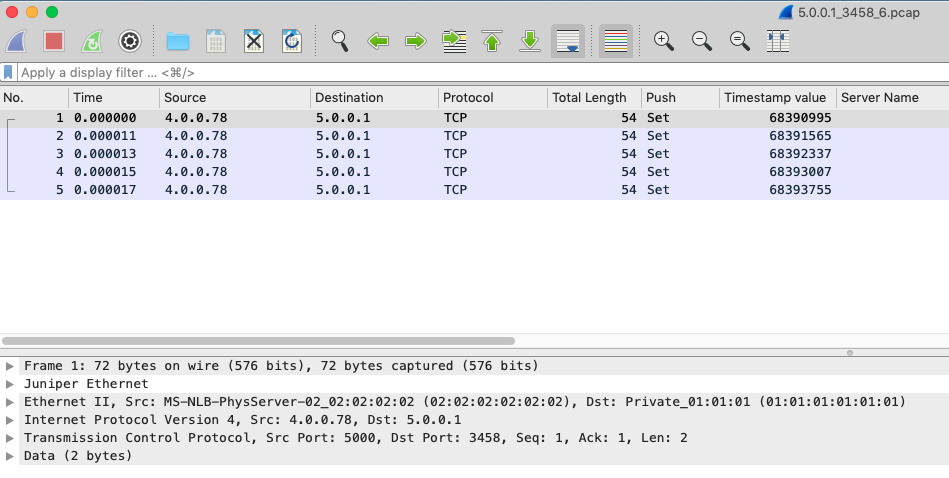Start capture with the shark fin icon
This screenshot has height=478, width=949.
click(x=17, y=41)
